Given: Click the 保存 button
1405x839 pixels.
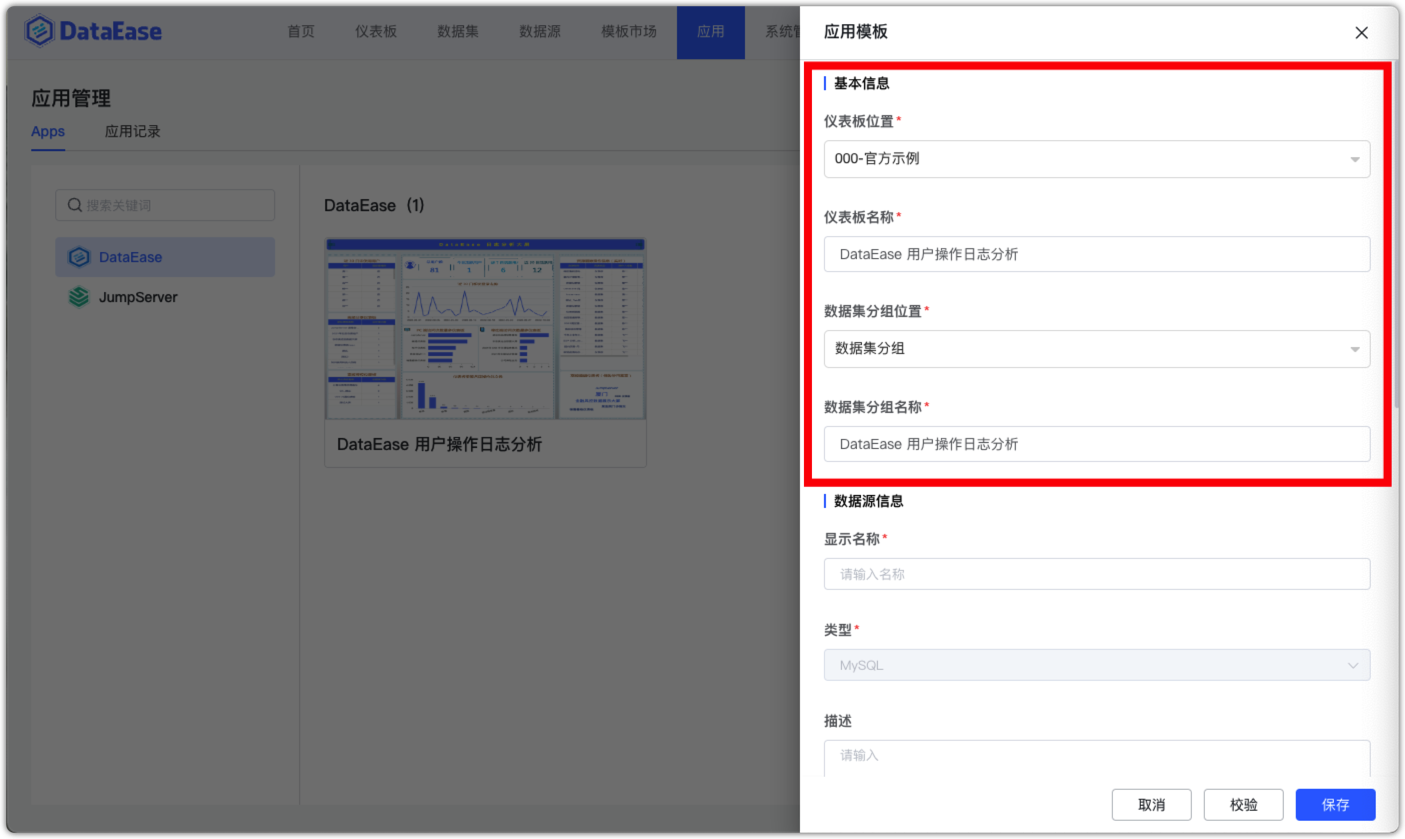Looking at the screenshot, I should pyautogui.click(x=1336, y=805).
